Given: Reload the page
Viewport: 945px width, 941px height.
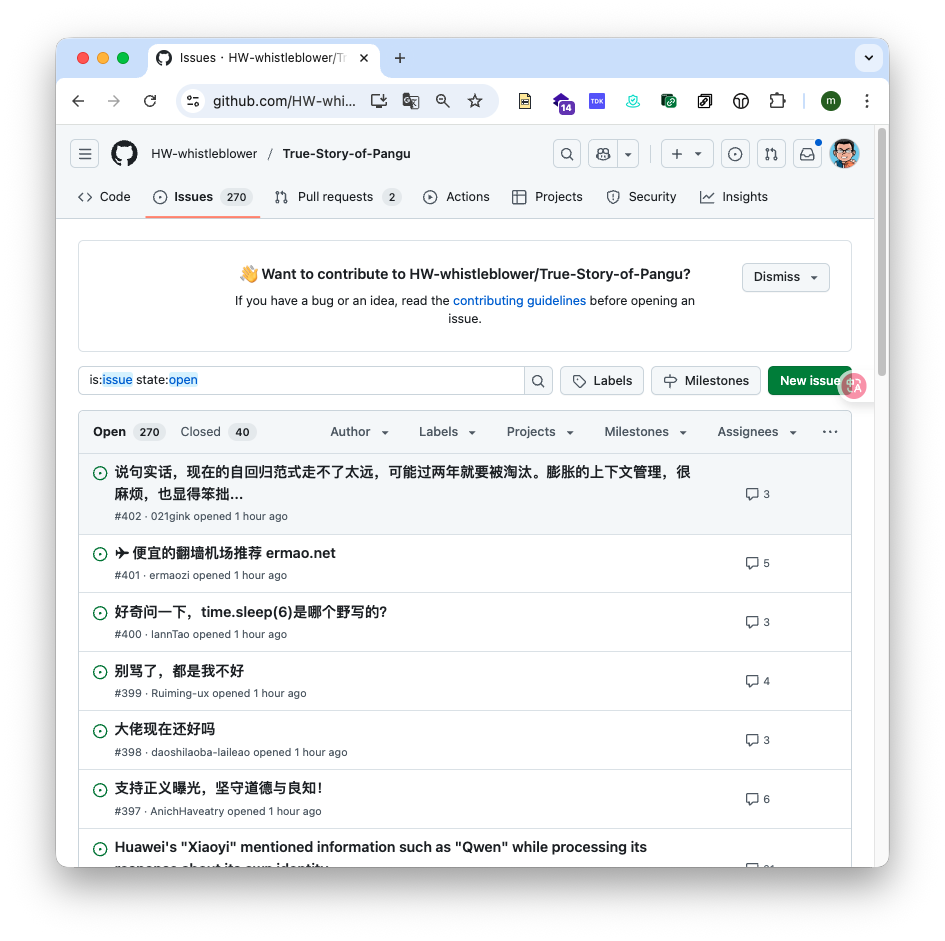Looking at the screenshot, I should tap(150, 101).
